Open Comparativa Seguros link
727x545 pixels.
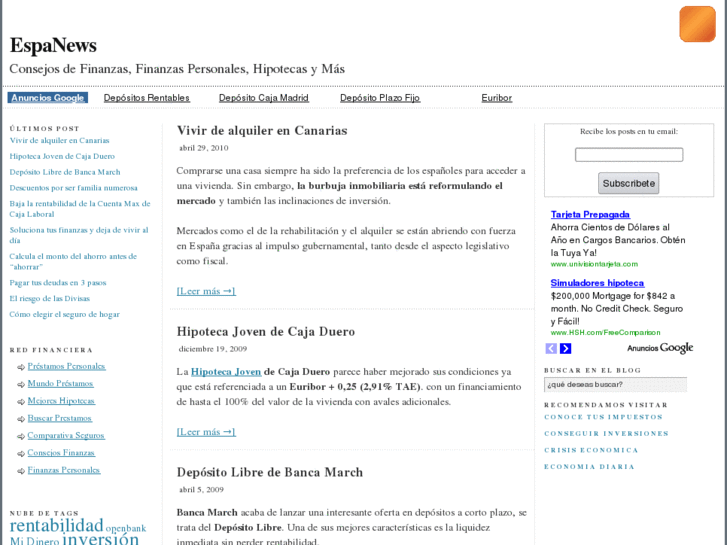(x=66, y=436)
